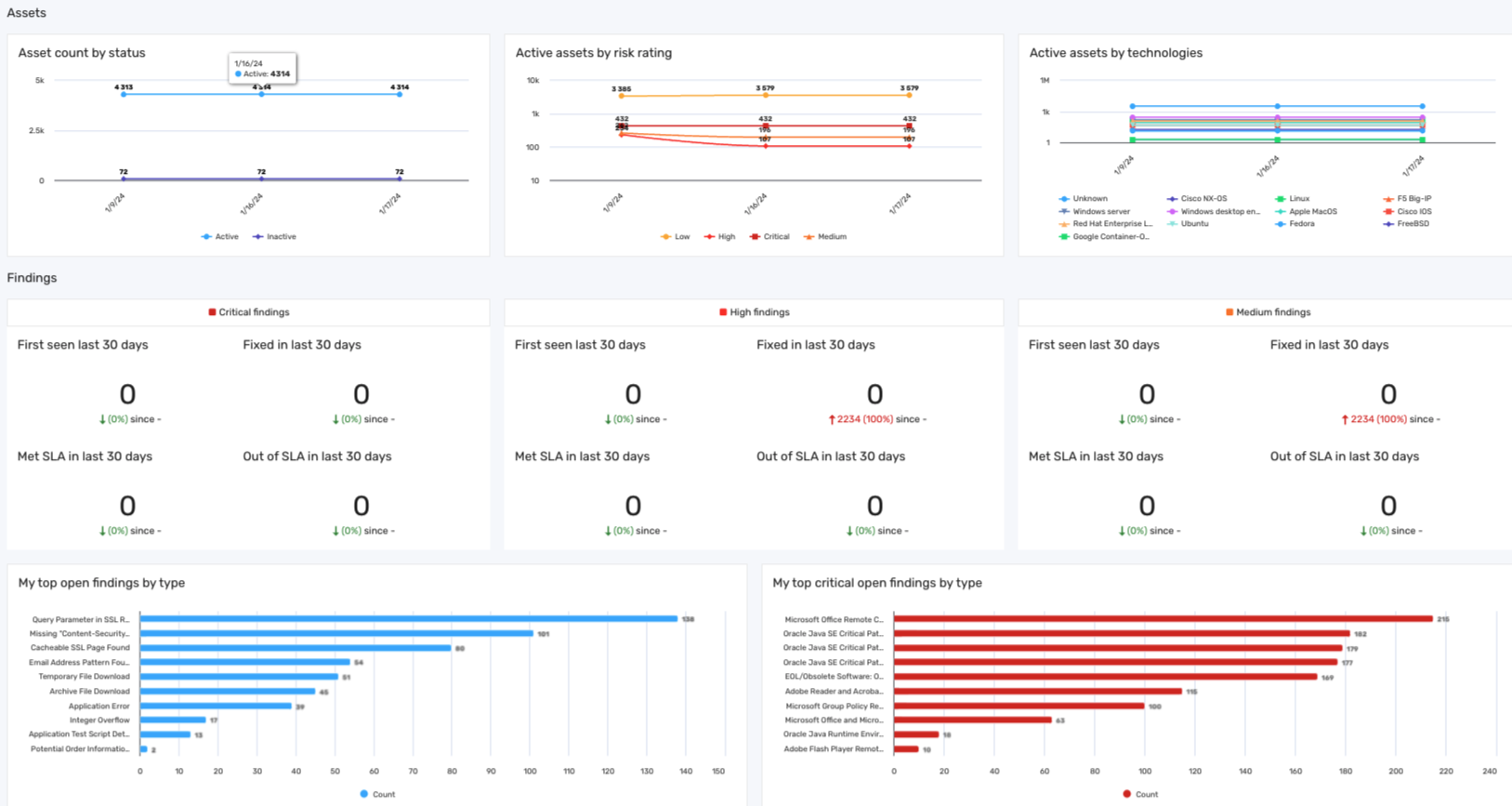Image resolution: width=1512 pixels, height=806 pixels.
Task: Click the Cisco IOS legend marker
Action: pyautogui.click(x=1388, y=212)
